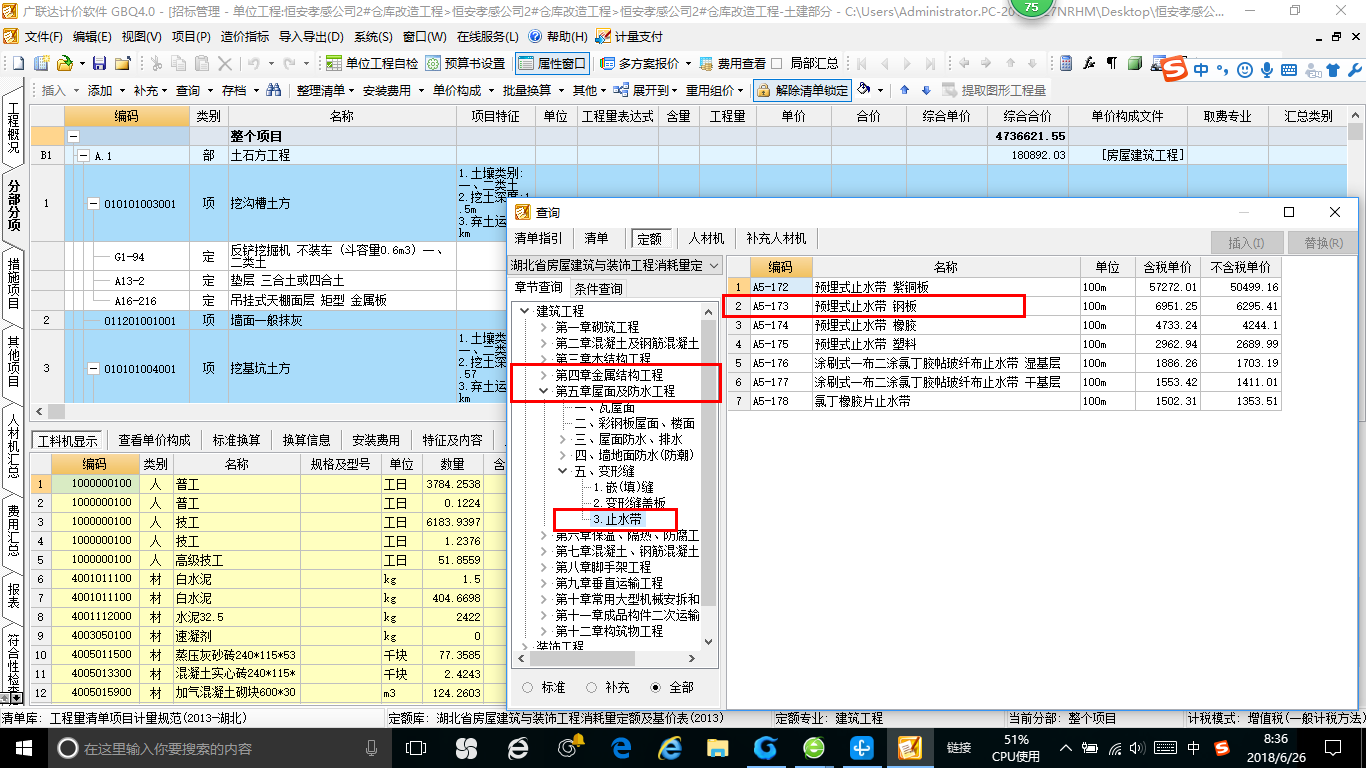The height and width of the screenshot is (768, 1366).
Task: Click Sogou IME microphone icon
Action: [1267, 70]
